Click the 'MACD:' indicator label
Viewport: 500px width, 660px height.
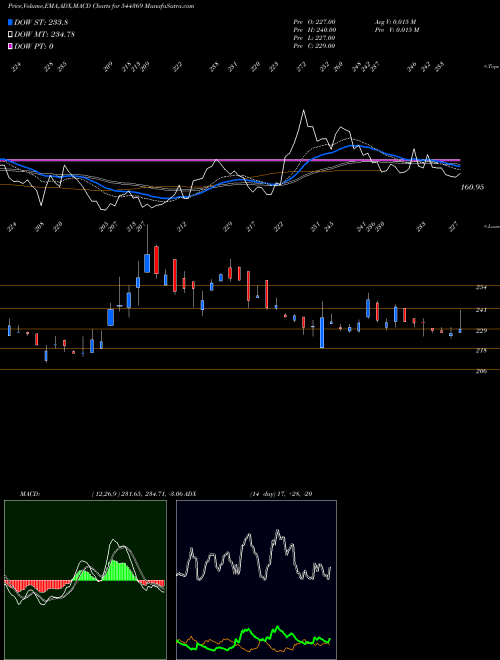tap(30, 494)
